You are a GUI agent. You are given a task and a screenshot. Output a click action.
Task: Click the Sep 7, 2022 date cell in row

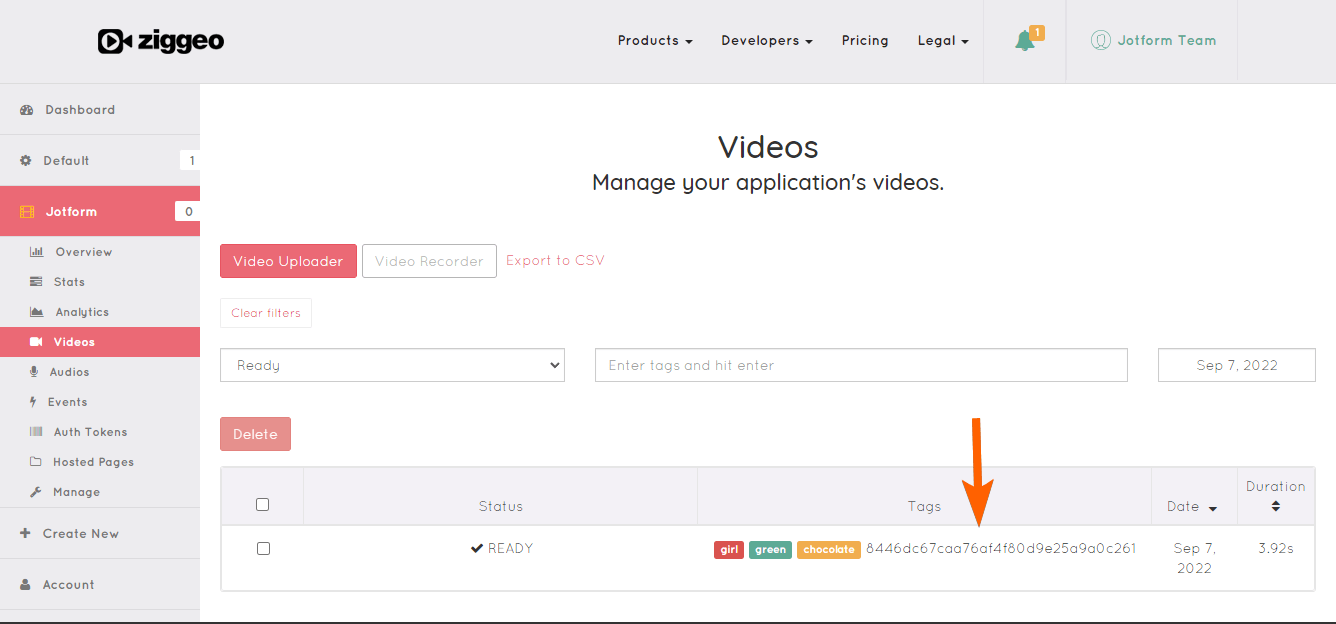pos(1194,558)
